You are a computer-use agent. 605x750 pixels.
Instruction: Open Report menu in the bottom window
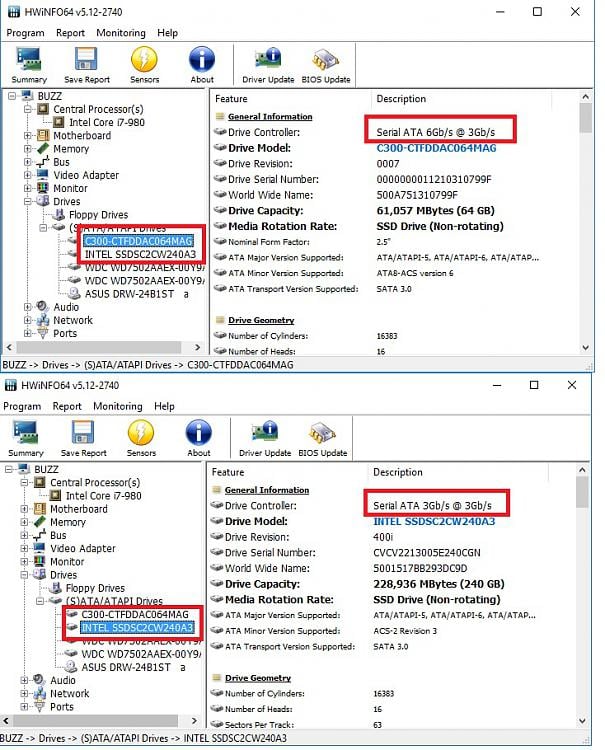coord(67,406)
